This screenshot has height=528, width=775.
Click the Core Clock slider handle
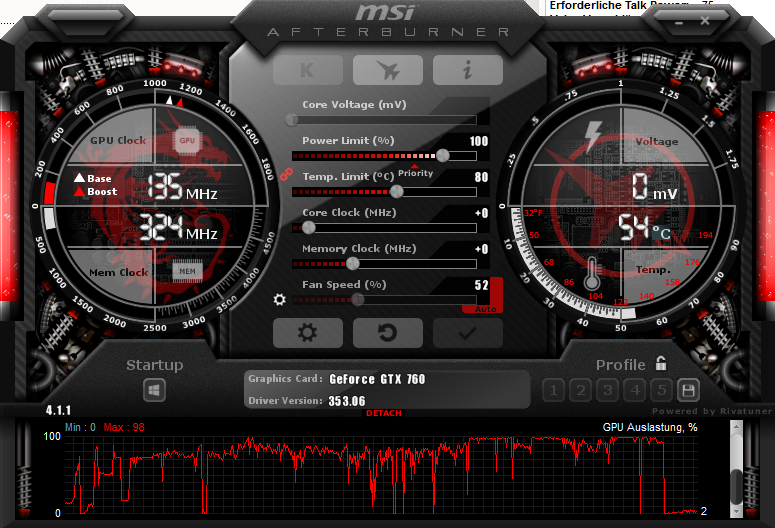click(x=308, y=227)
